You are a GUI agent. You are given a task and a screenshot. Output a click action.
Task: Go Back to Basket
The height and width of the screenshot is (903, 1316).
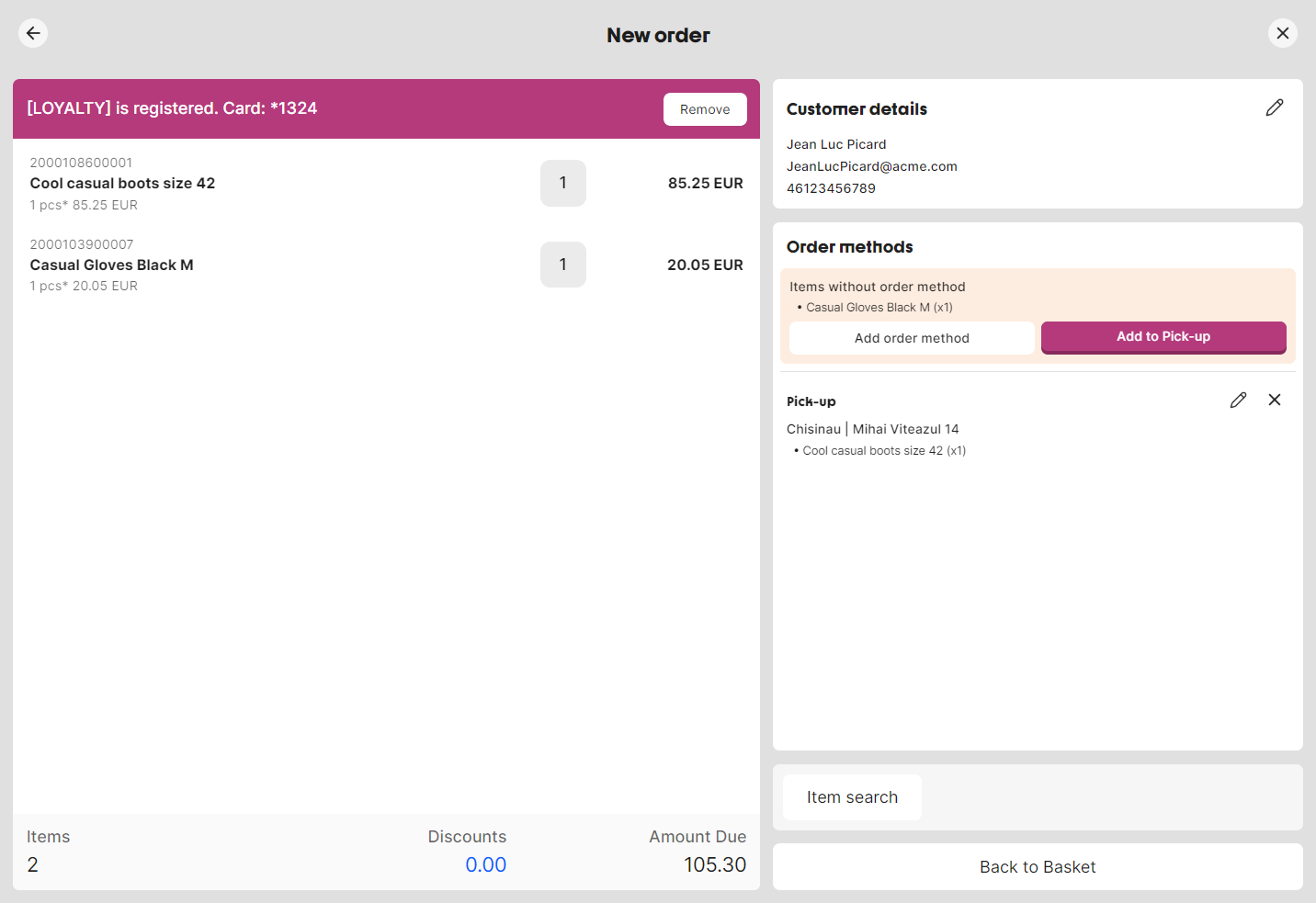(1037, 867)
